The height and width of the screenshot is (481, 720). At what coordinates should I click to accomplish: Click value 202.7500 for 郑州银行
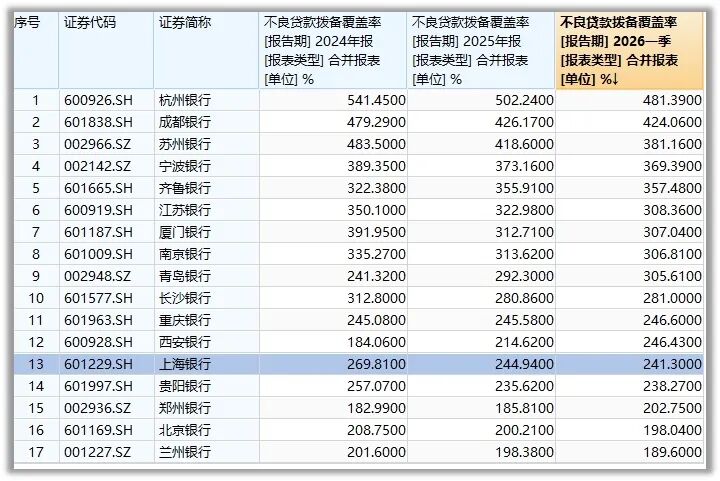click(672, 408)
